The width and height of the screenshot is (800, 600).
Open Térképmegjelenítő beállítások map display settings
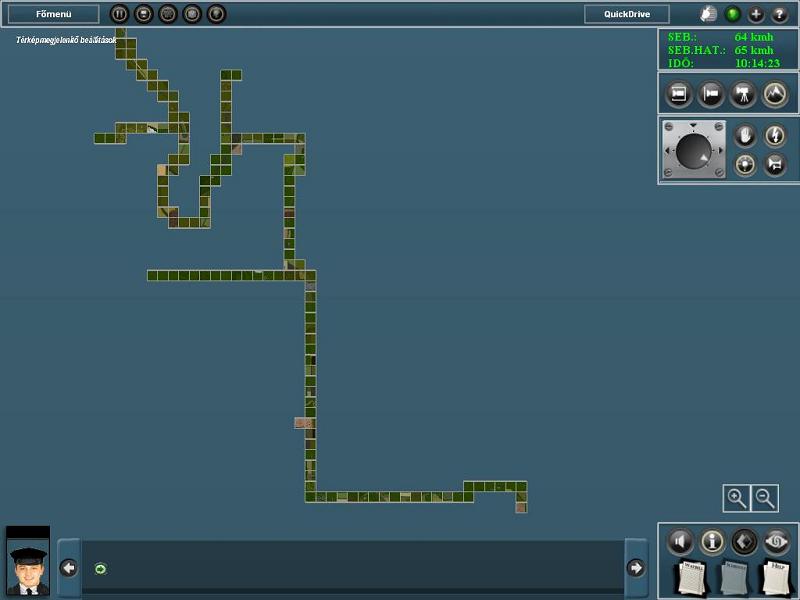tap(66, 40)
